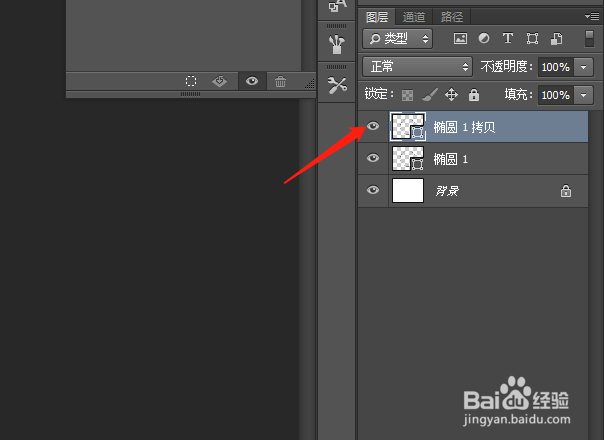Click the 背景 layer lock icon
The image size is (604, 440).
coord(566,191)
